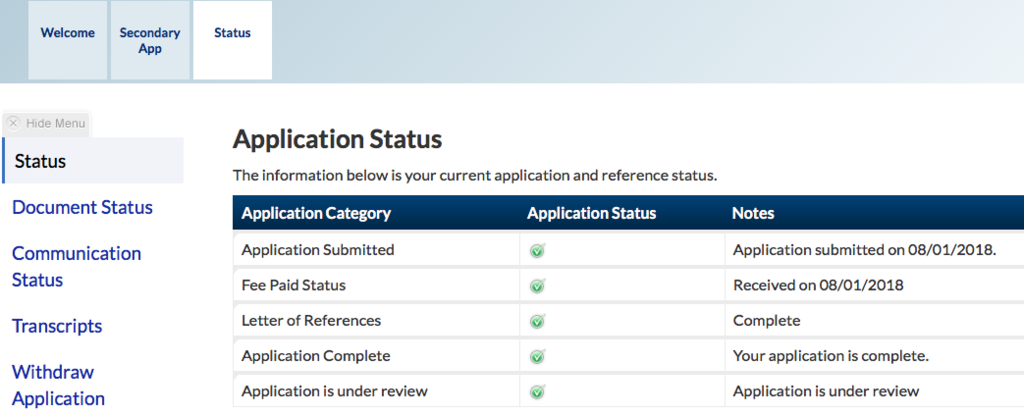This screenshot has height=415, width=1024.
Task: Click the Letter of References check icon
Action: point(537,321)
